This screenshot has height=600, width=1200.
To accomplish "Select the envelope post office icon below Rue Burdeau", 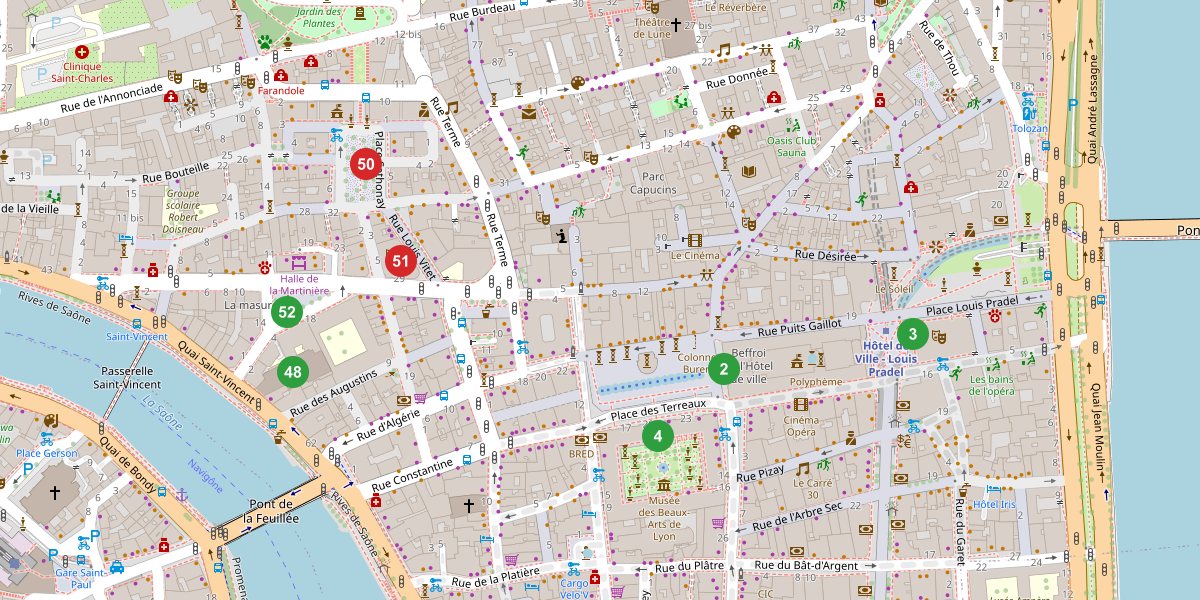I will (528, 114).
